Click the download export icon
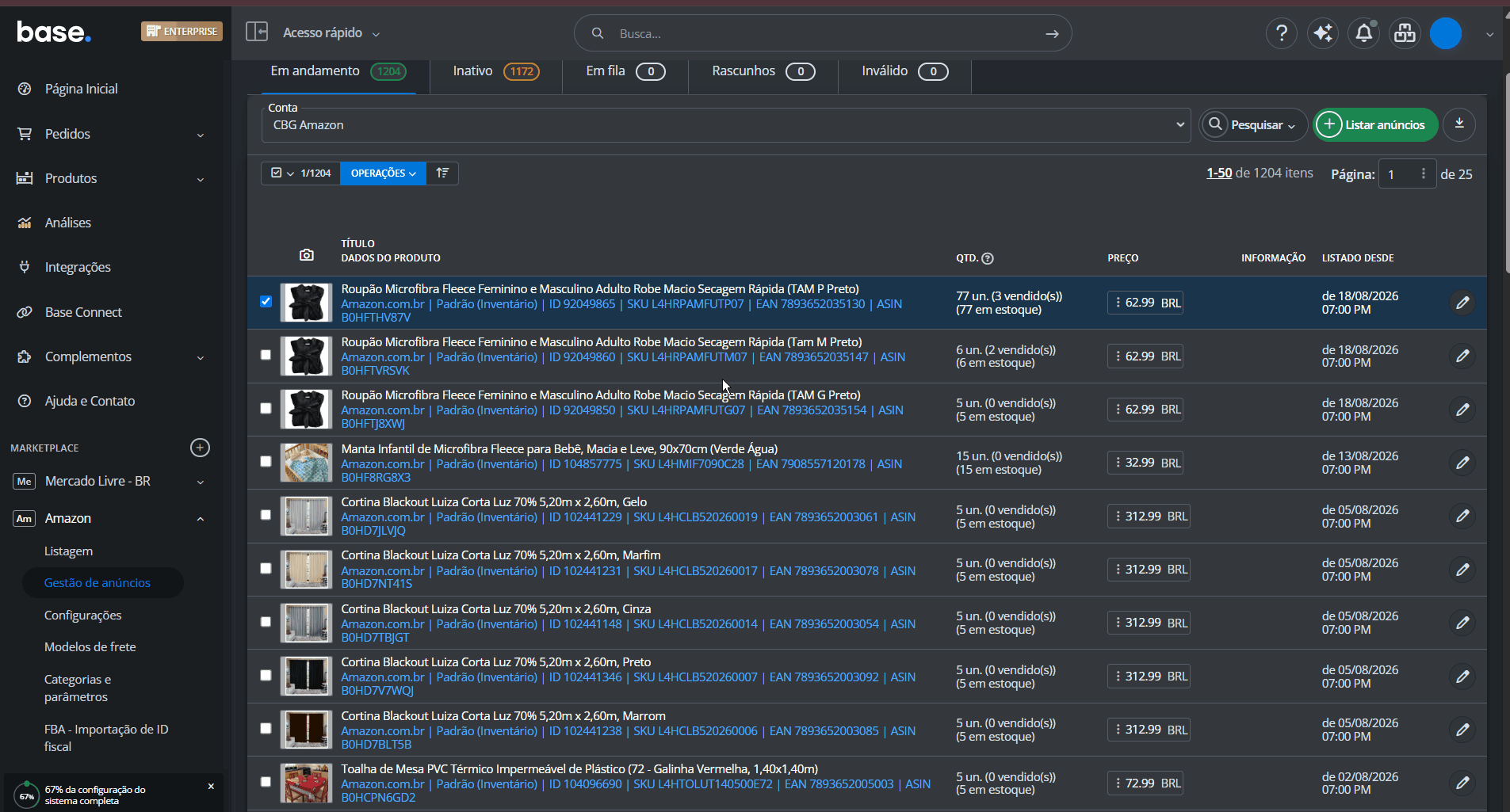 pos(1459,124)
